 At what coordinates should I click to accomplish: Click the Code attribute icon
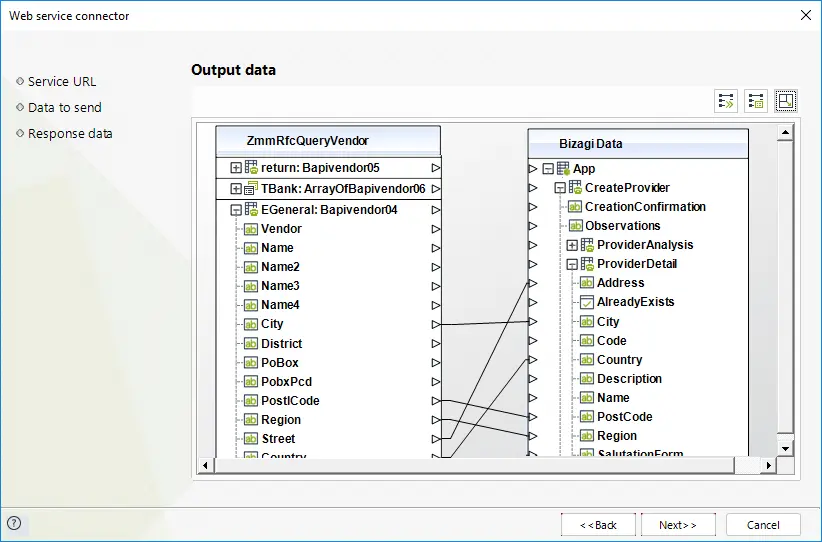pyautogui.click(x=587, y=341)
